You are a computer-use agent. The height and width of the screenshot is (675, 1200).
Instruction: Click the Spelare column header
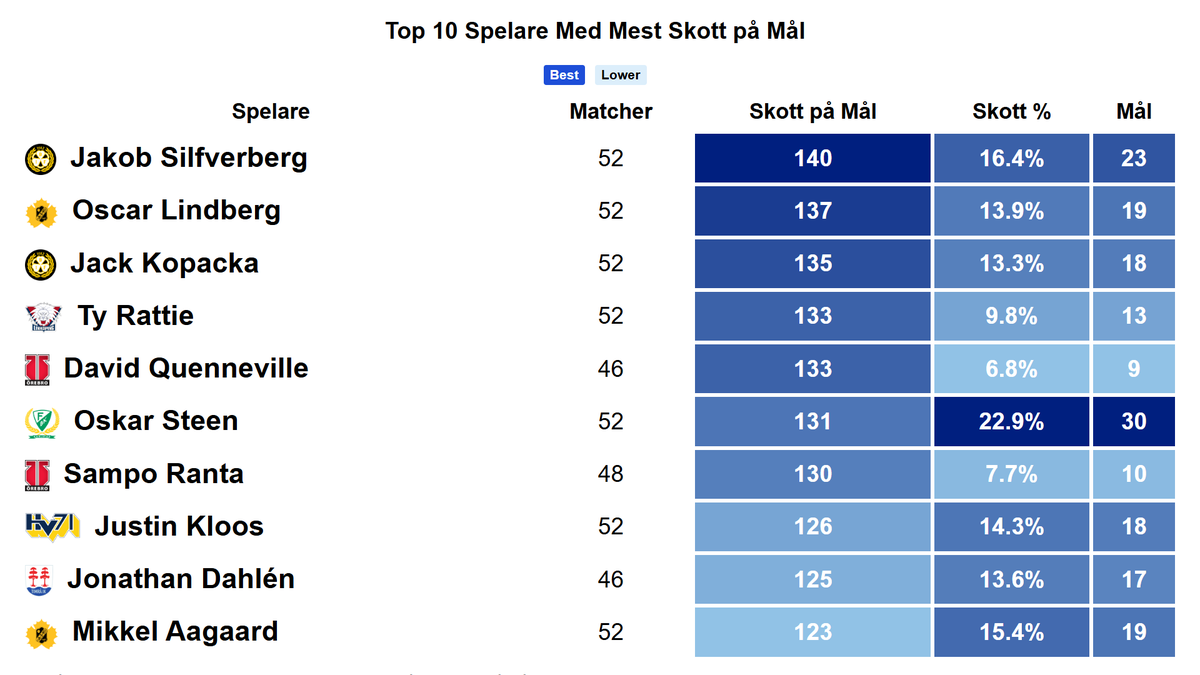[271, 112]
